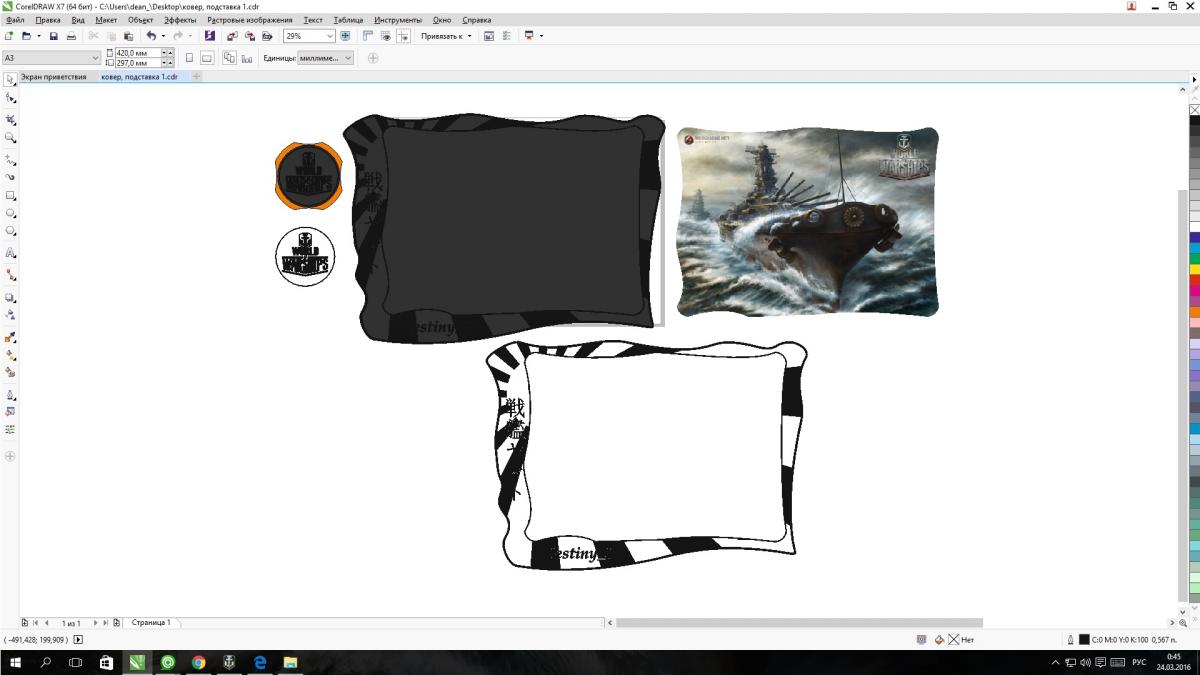Image resolution: width=1200 pixels, height=675 pixels.
Task: Select the Color Eyedropper tool
Action: click(10, 337)
